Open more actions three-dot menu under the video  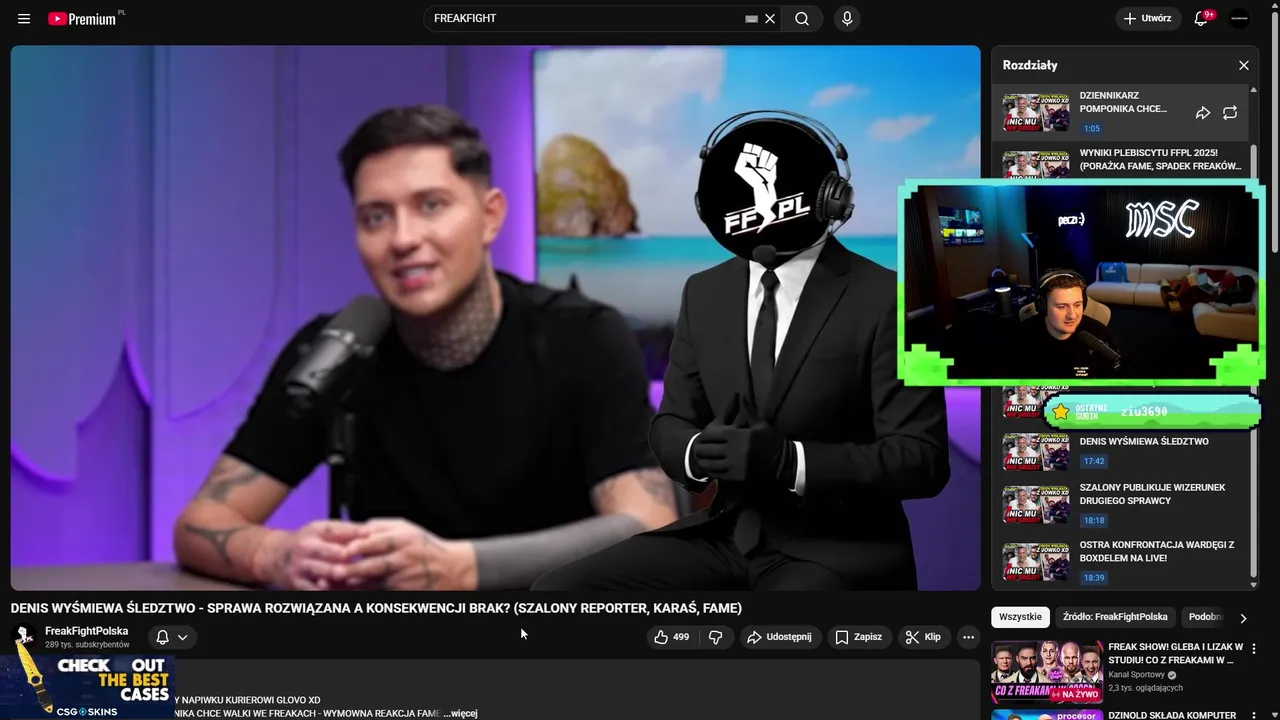[968, 637]
